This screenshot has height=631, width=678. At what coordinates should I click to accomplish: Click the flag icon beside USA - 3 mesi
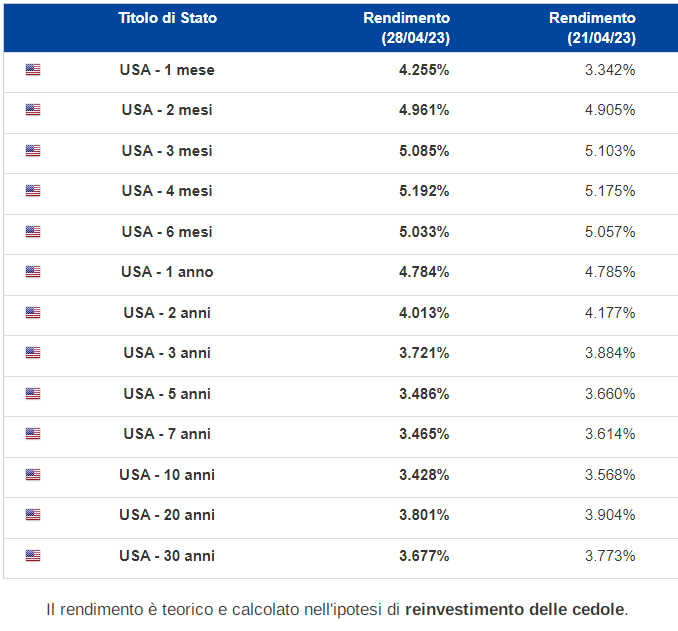pyautogui.click(x=33, y=151)
